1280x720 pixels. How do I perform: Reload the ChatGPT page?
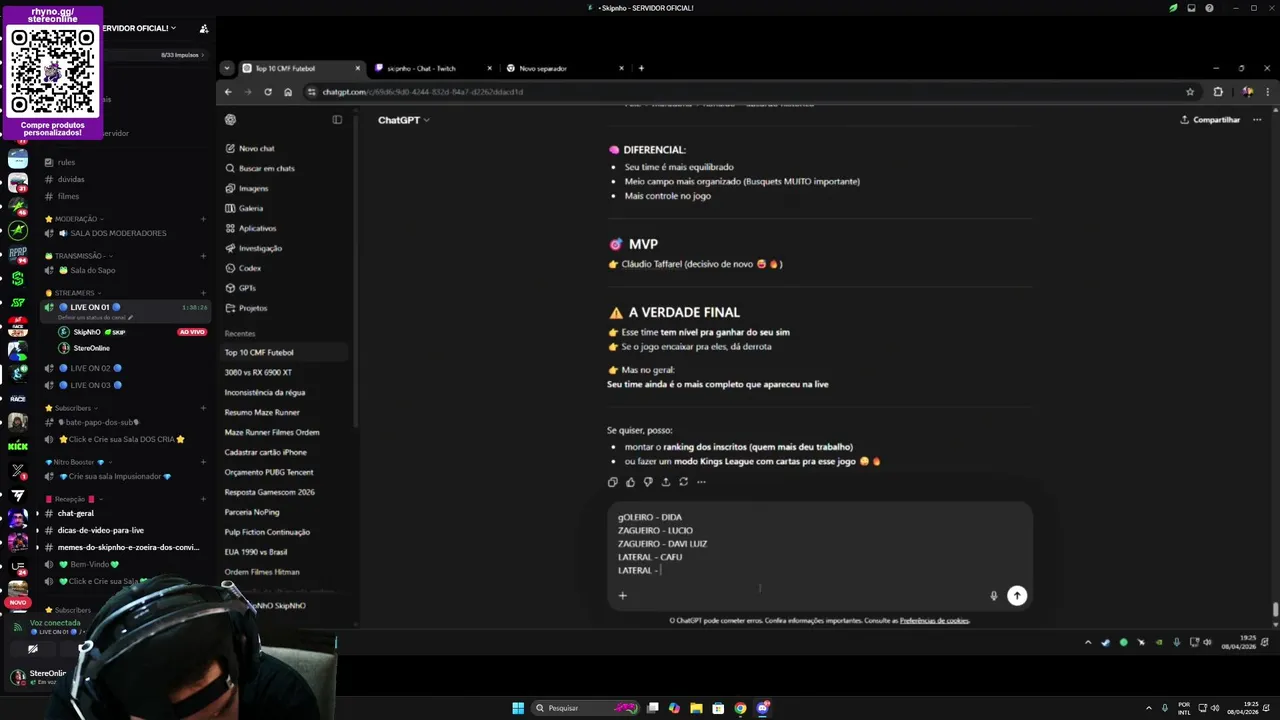(x=268, y=92)
